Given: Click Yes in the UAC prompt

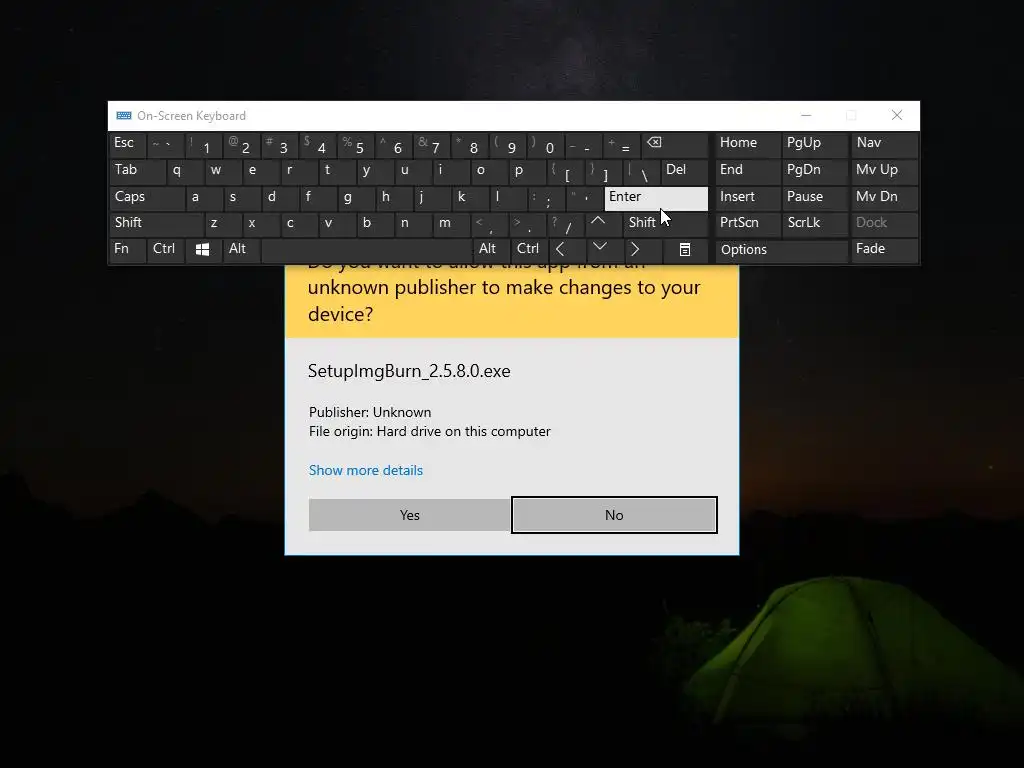Looking at the screenshot, I should (x=409, y=515).
